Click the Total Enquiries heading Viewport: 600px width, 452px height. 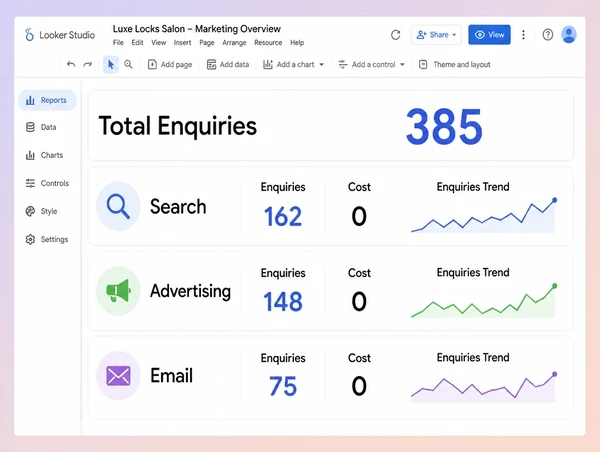178,126
